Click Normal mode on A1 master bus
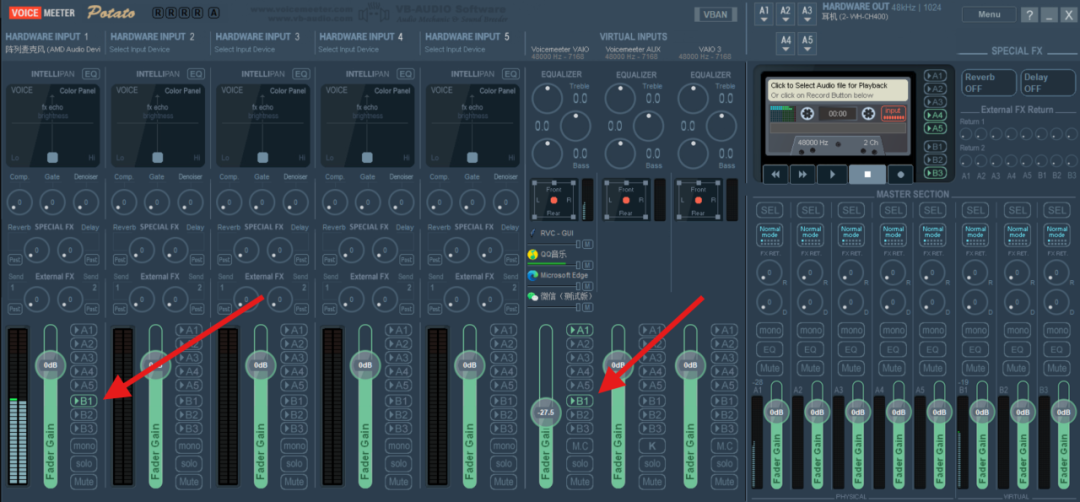The width and height of the screenshot is (1080, 502). 769,234
